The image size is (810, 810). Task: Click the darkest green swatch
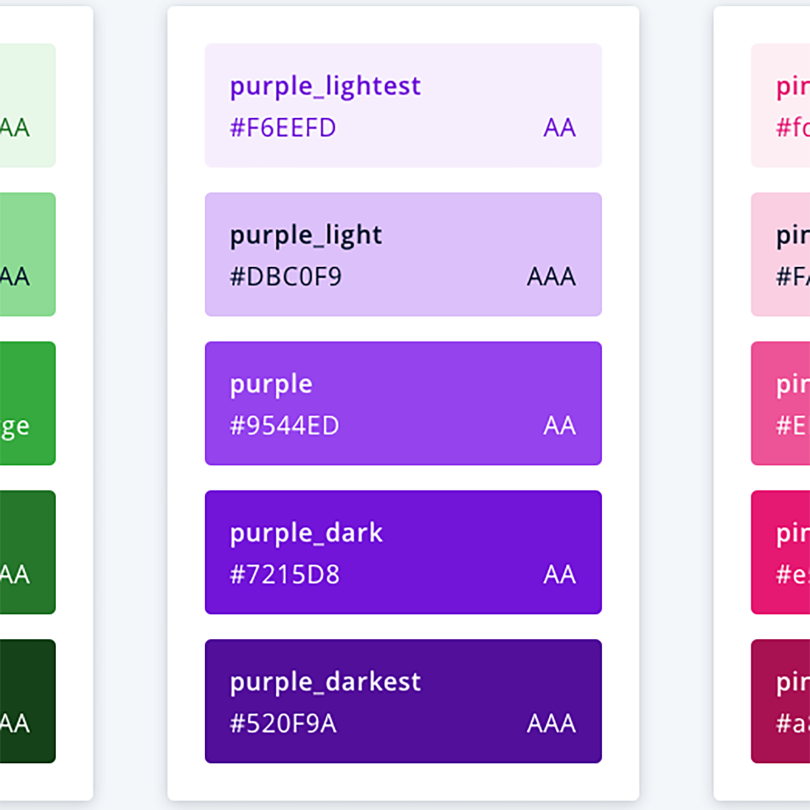[x=26, y=701]
